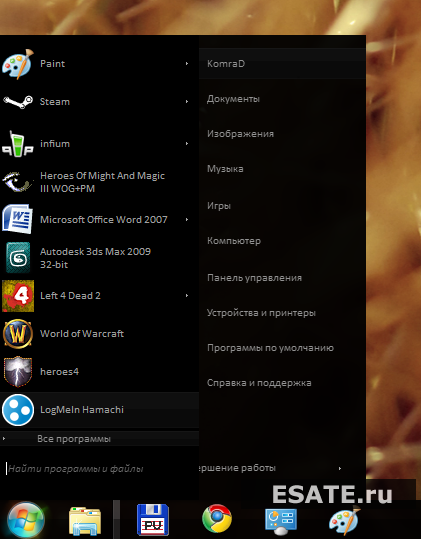Expand the All Programs arrow
The height and width of the screenshot is (539, 421).
tap(4, 439)
